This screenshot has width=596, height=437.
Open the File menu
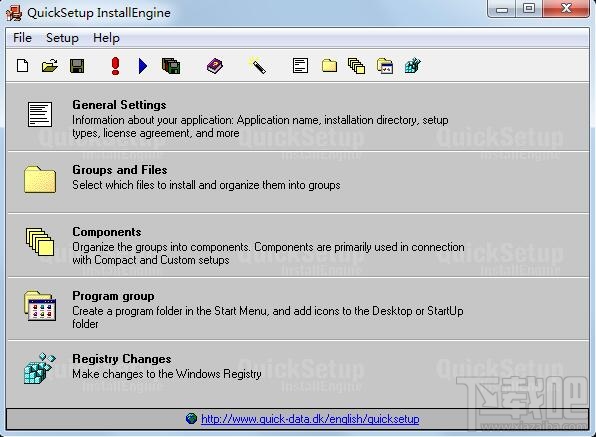click(x=22, y=38)
